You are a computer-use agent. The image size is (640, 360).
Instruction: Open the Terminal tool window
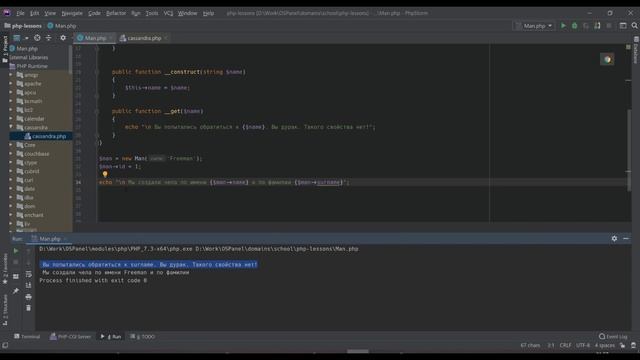pyautogui.click(x=27, y=337)
